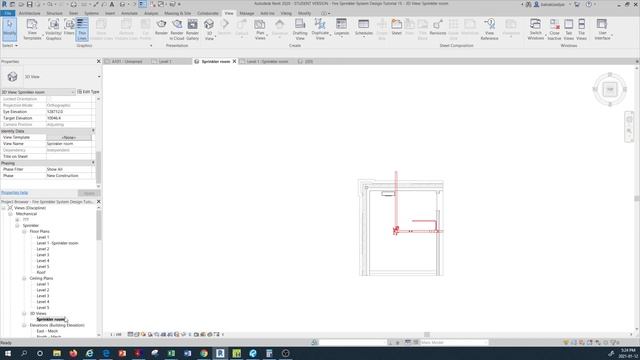Screen dimensions: 640x360
Task: Open the Revisions tool
Action: pyautogui.click(x=438, y=27)
